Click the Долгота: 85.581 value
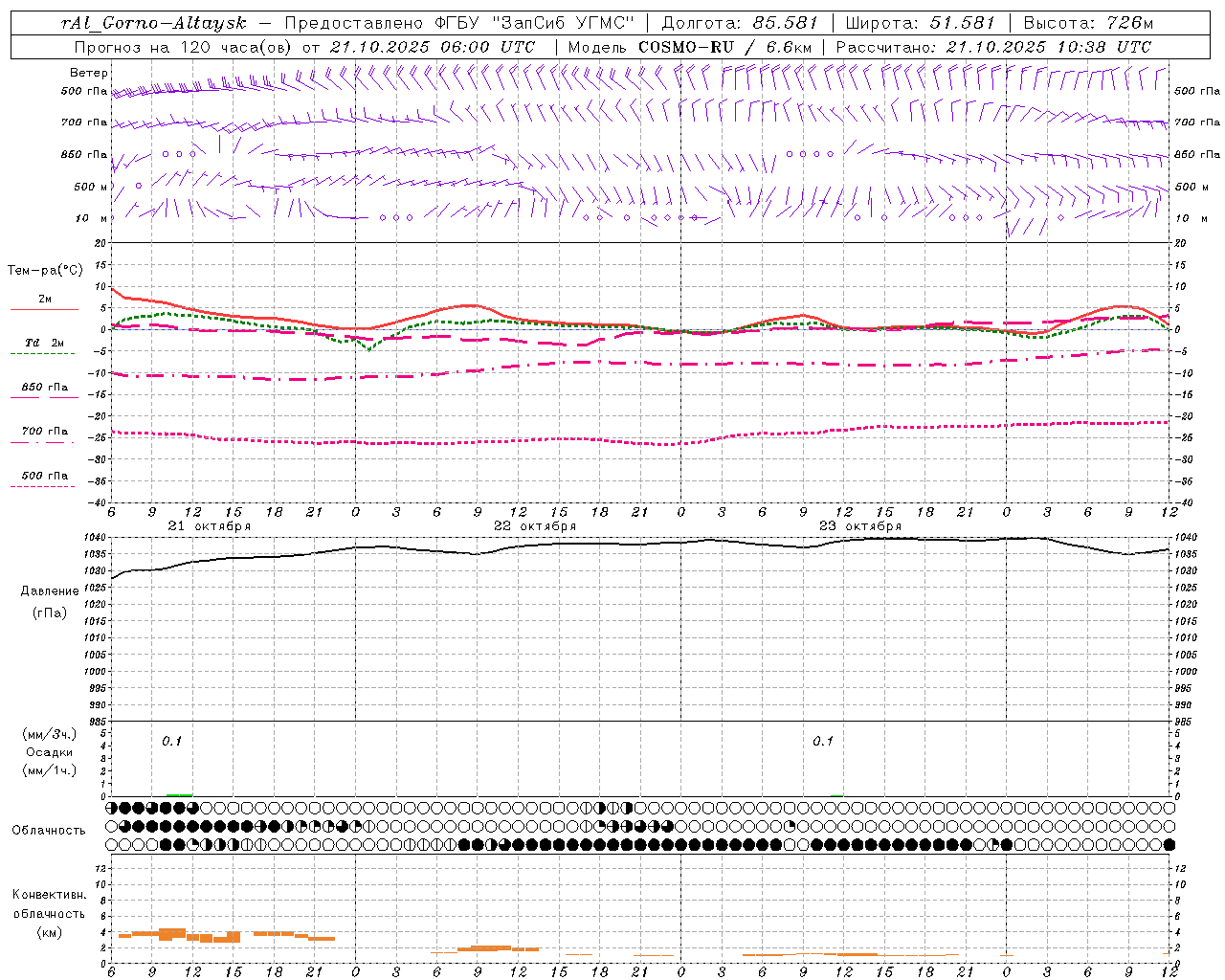Viewport: 1225px width, 980px height. click(x=740, y=23)
